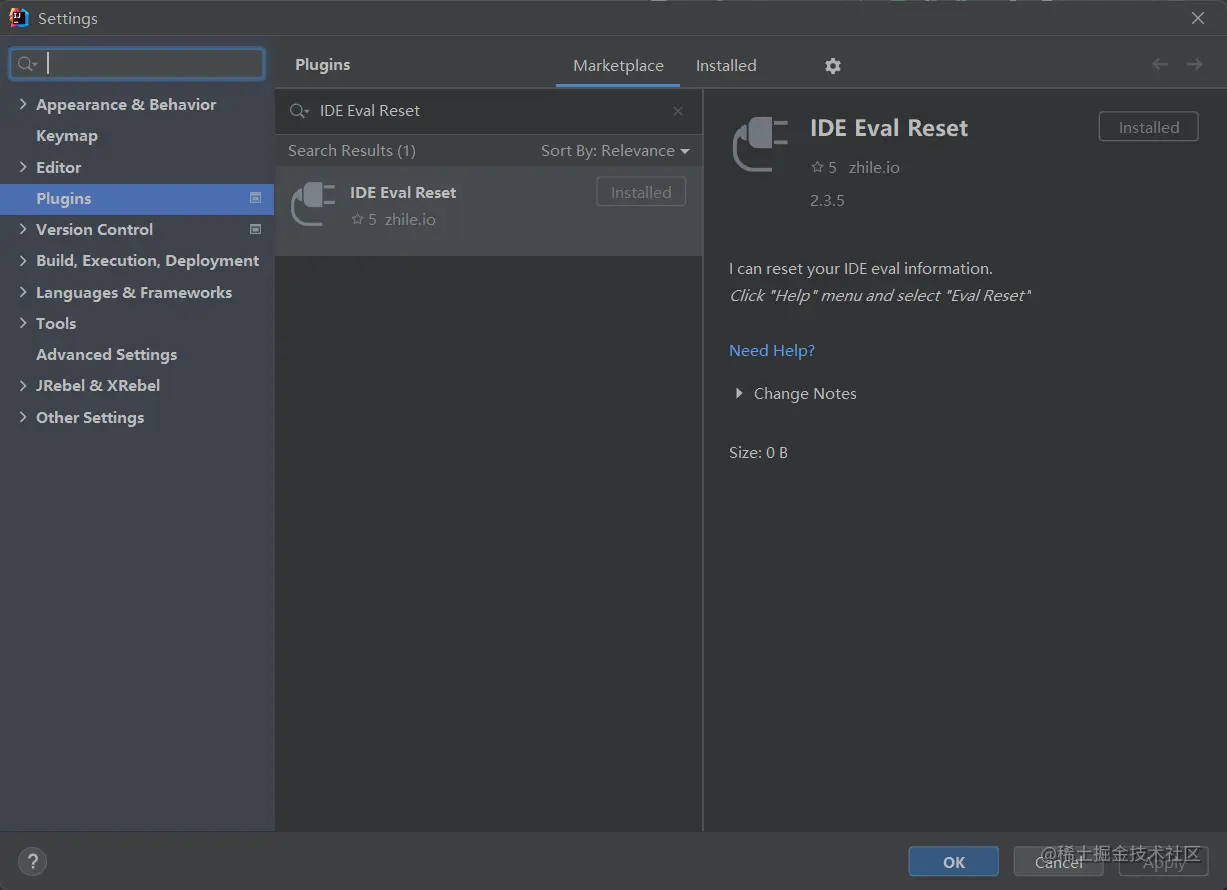The height and width of the screenshot is (890, 1227).
Task: Click the version number 2.3.5
Action: click(x=827, y=200)
